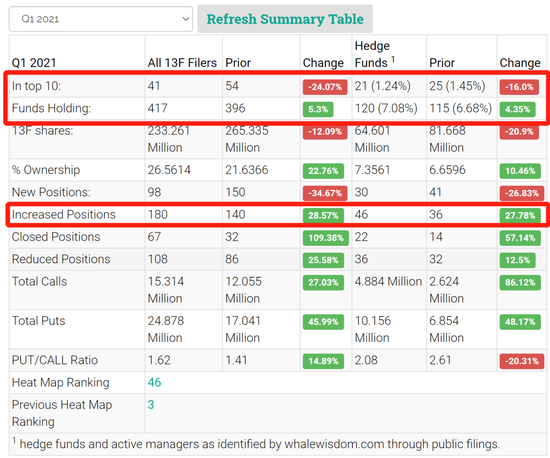Open the Previous Heat Map Ranking link 3

[151, 405]
